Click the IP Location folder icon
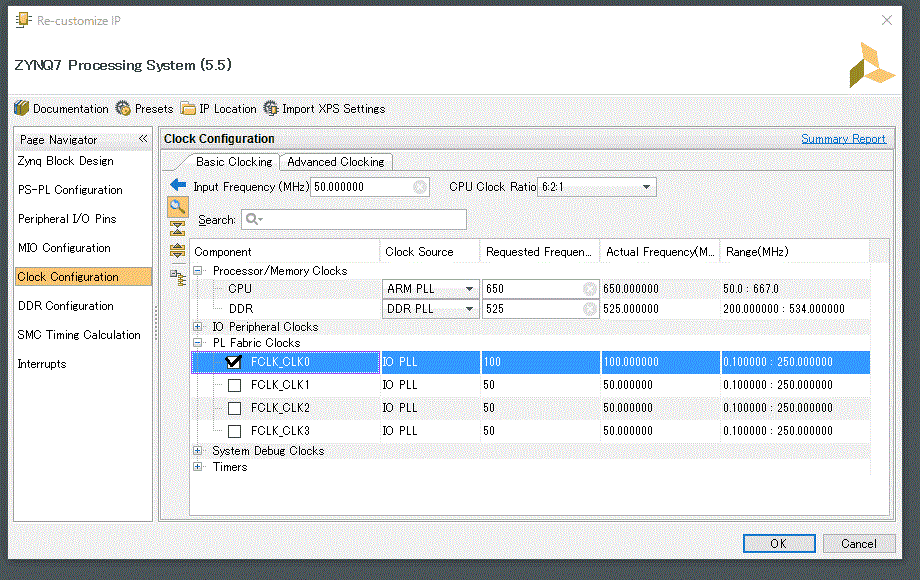The image size is (920, 580). tap(188, 108)
